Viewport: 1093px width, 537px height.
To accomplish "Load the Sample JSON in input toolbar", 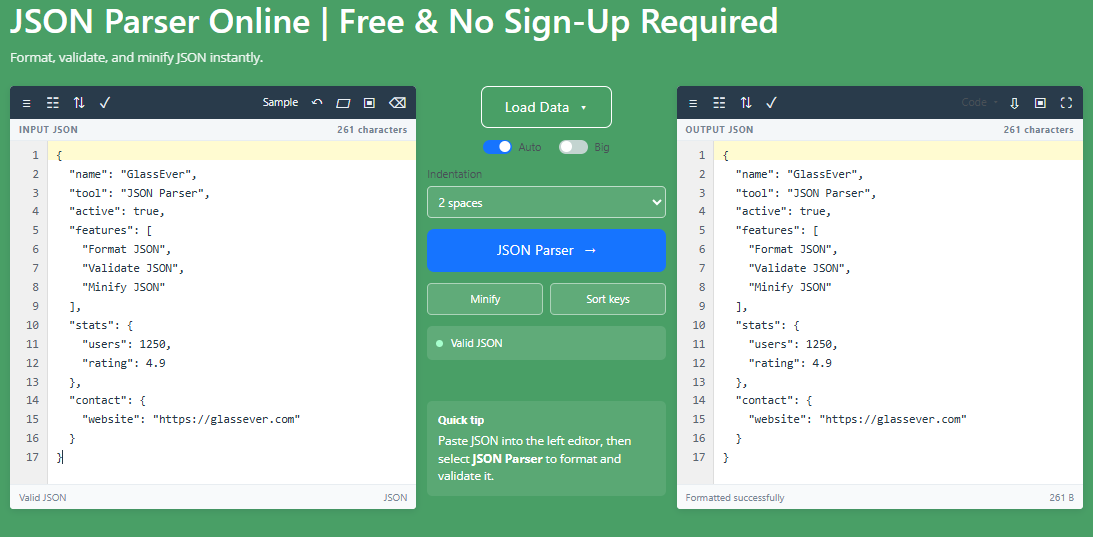I will (x=280, y=103).
